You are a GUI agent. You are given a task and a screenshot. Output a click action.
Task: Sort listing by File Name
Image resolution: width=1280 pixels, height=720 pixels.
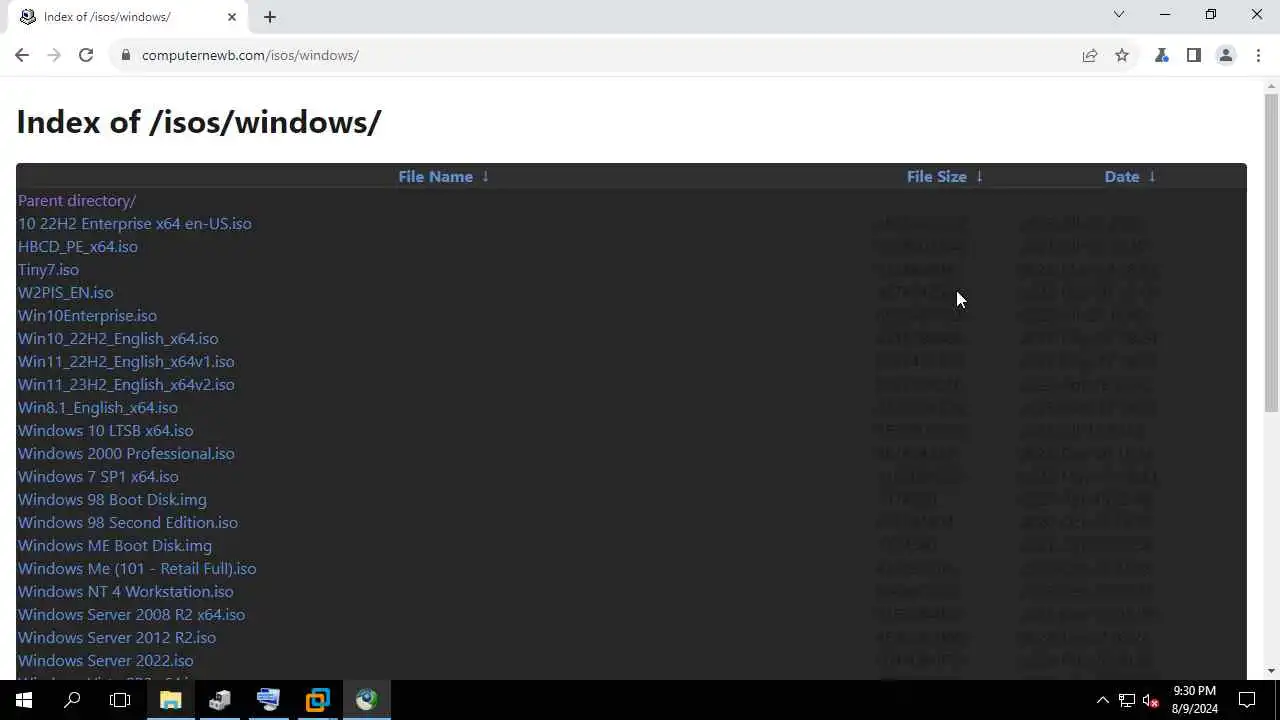point(435,176)
